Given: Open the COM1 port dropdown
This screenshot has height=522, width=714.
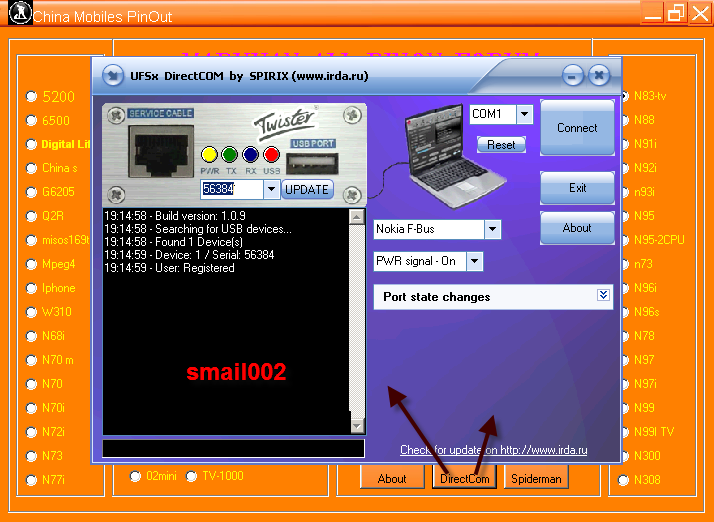Looking at the screenshot, I should coord(525,114).
